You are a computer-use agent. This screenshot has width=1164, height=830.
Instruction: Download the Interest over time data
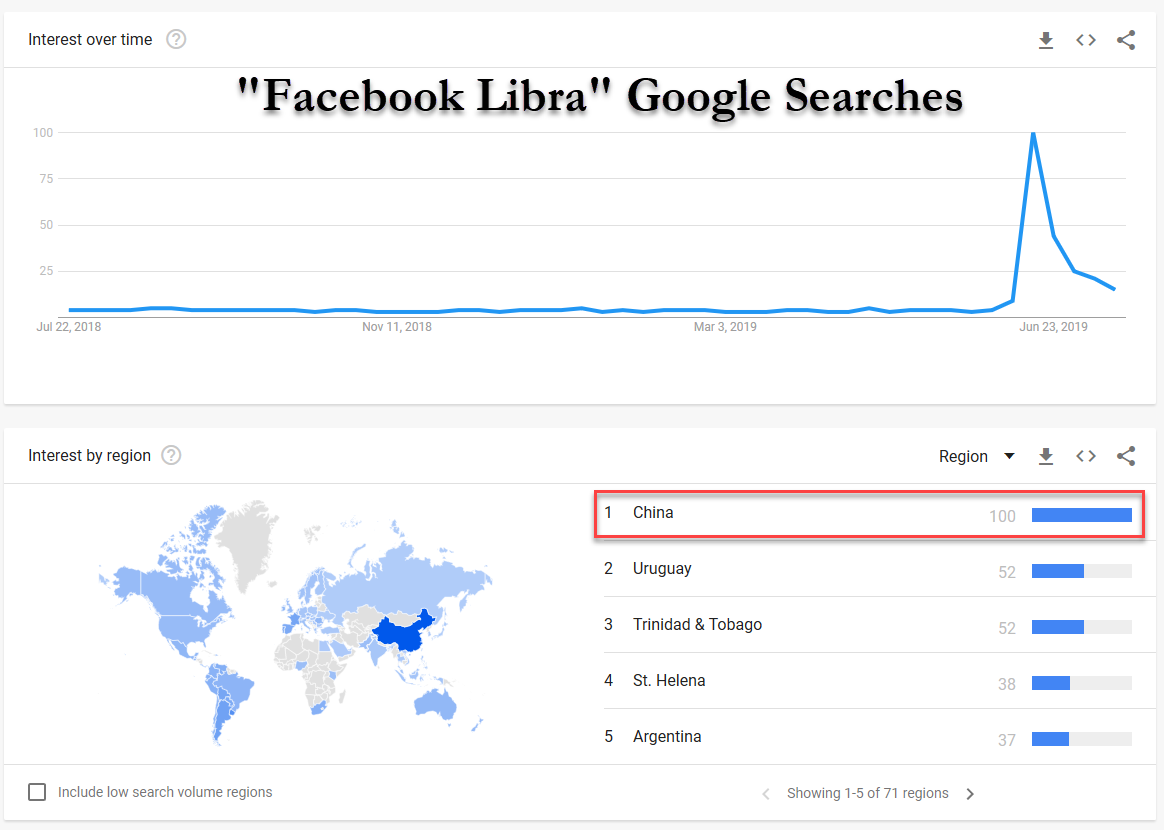pos(1045,40)
